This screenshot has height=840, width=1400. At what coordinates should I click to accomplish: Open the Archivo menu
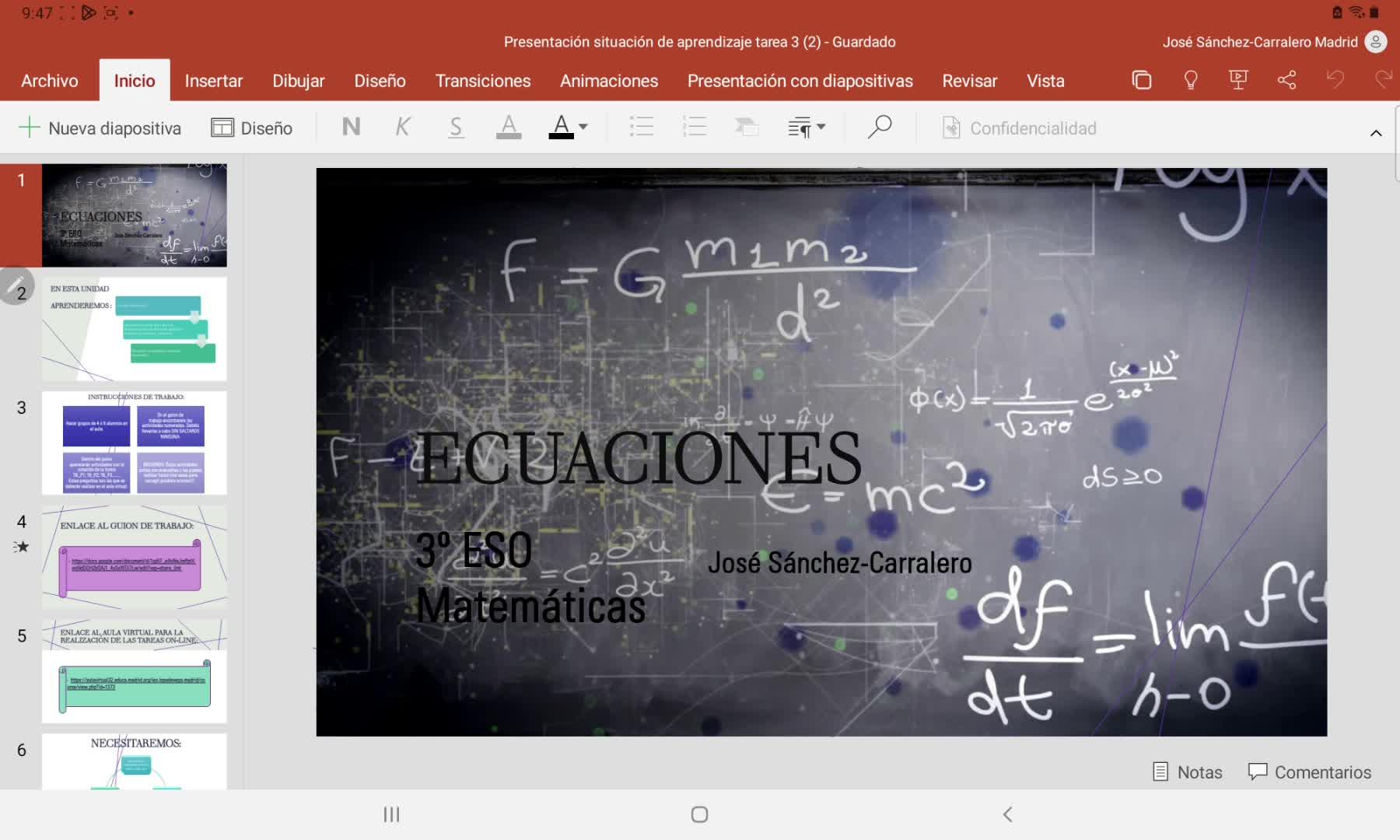50,81
